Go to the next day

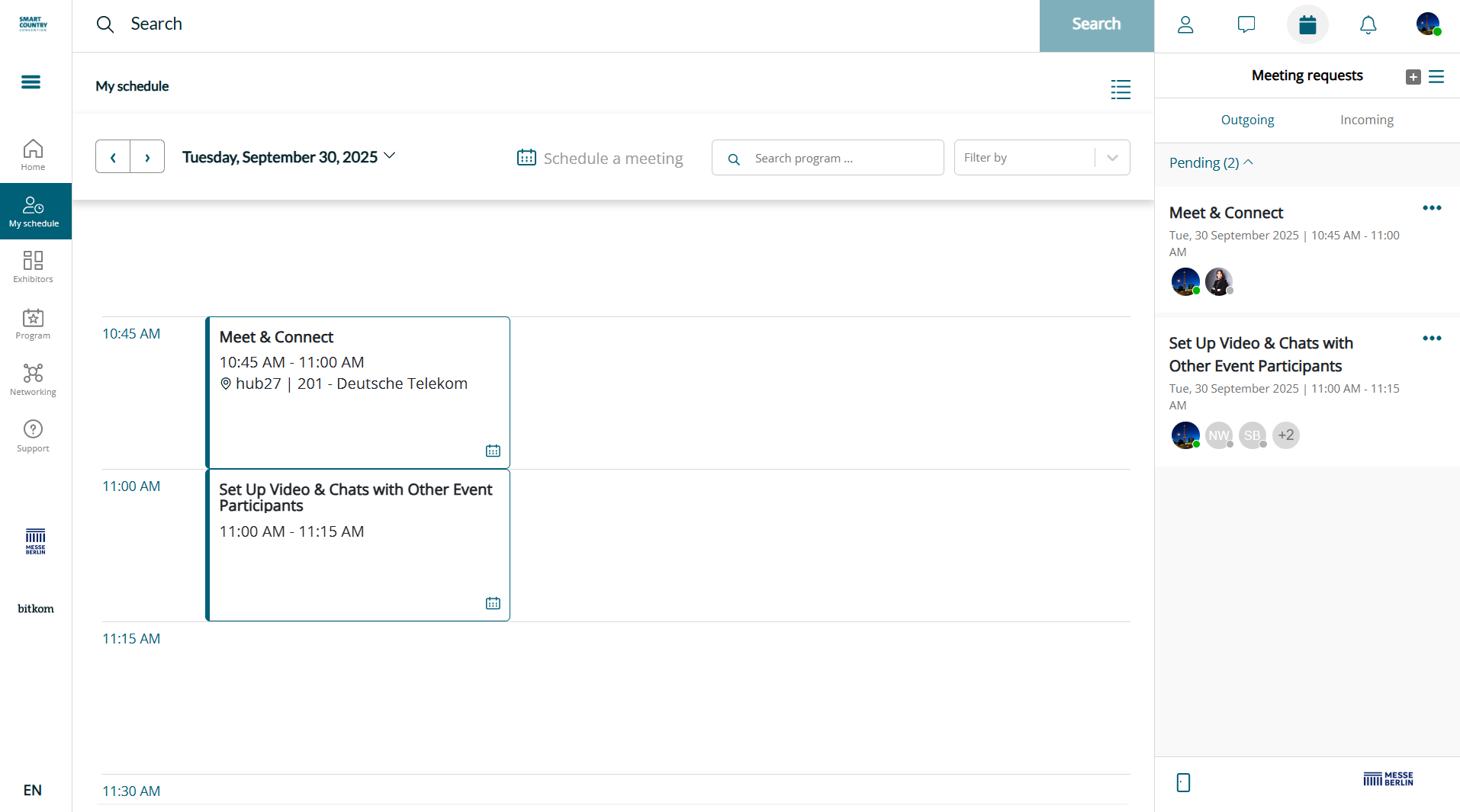147,157
